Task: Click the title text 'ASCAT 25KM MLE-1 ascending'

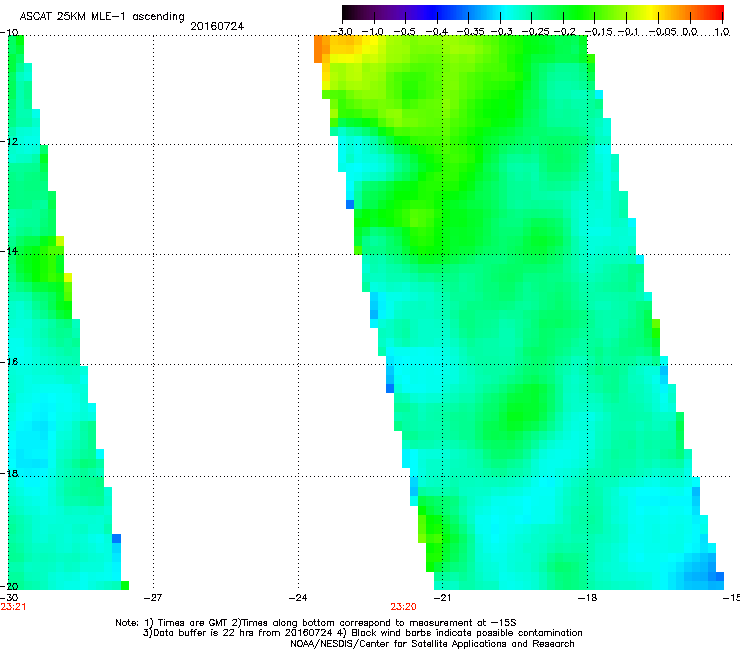Action: coord(102,17)
